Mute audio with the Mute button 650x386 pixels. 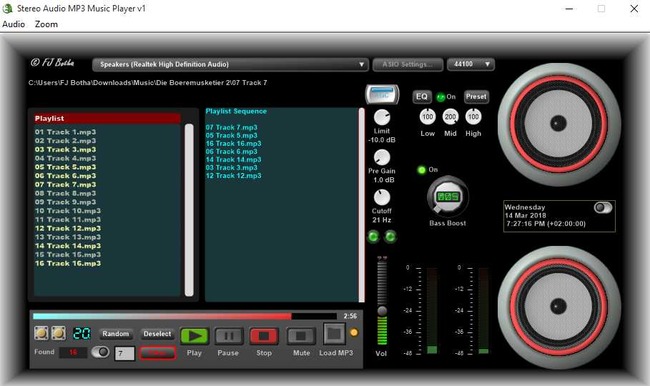click(301, 336)
